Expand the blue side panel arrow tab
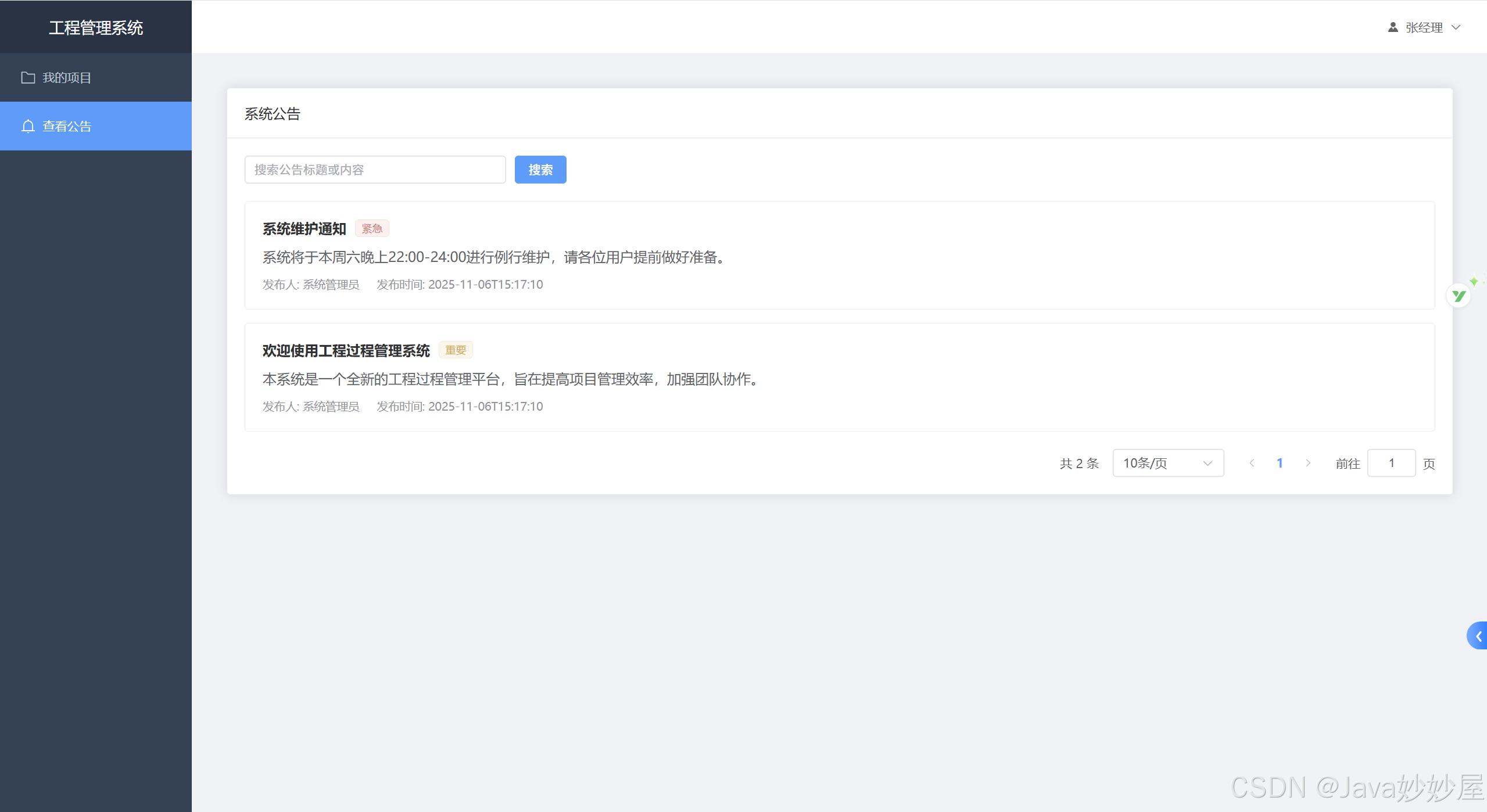The width and height of the screenshot is (1487, 812). [1477, 636]
